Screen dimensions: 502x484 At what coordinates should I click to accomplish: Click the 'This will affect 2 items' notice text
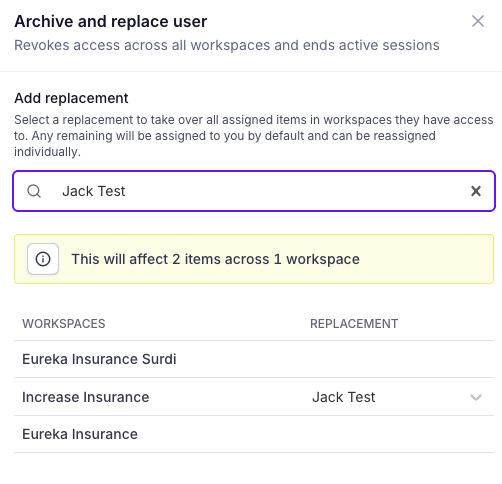[x=215, y=259]
